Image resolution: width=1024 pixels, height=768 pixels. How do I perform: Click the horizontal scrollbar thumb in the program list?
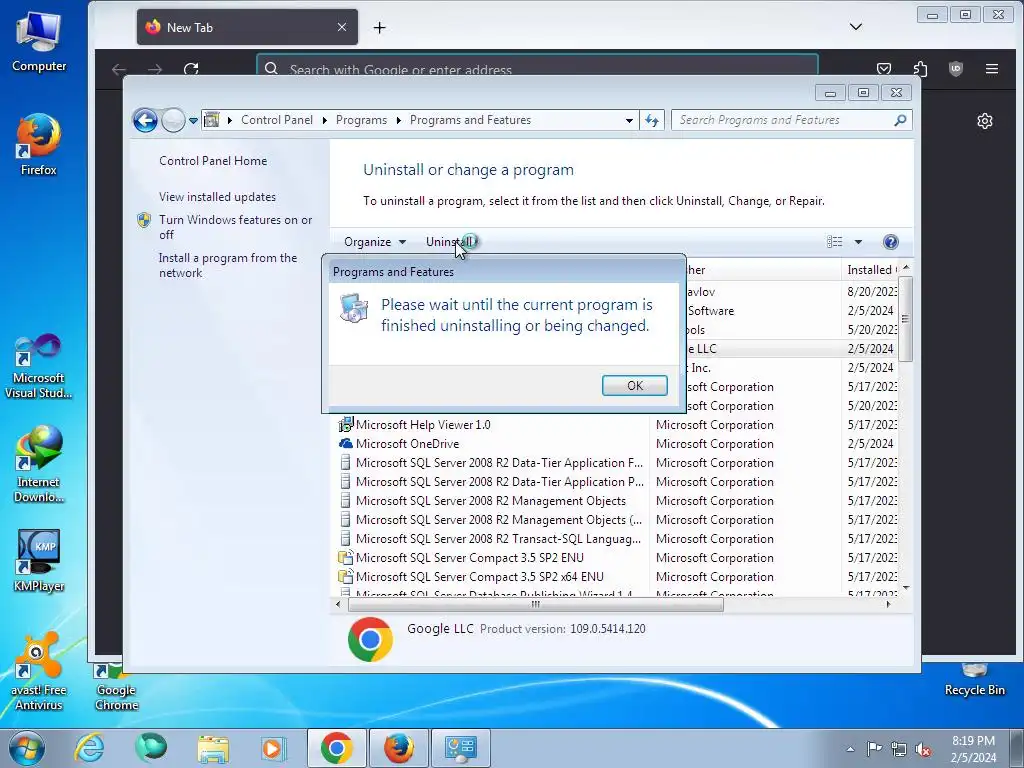[536, 605]
